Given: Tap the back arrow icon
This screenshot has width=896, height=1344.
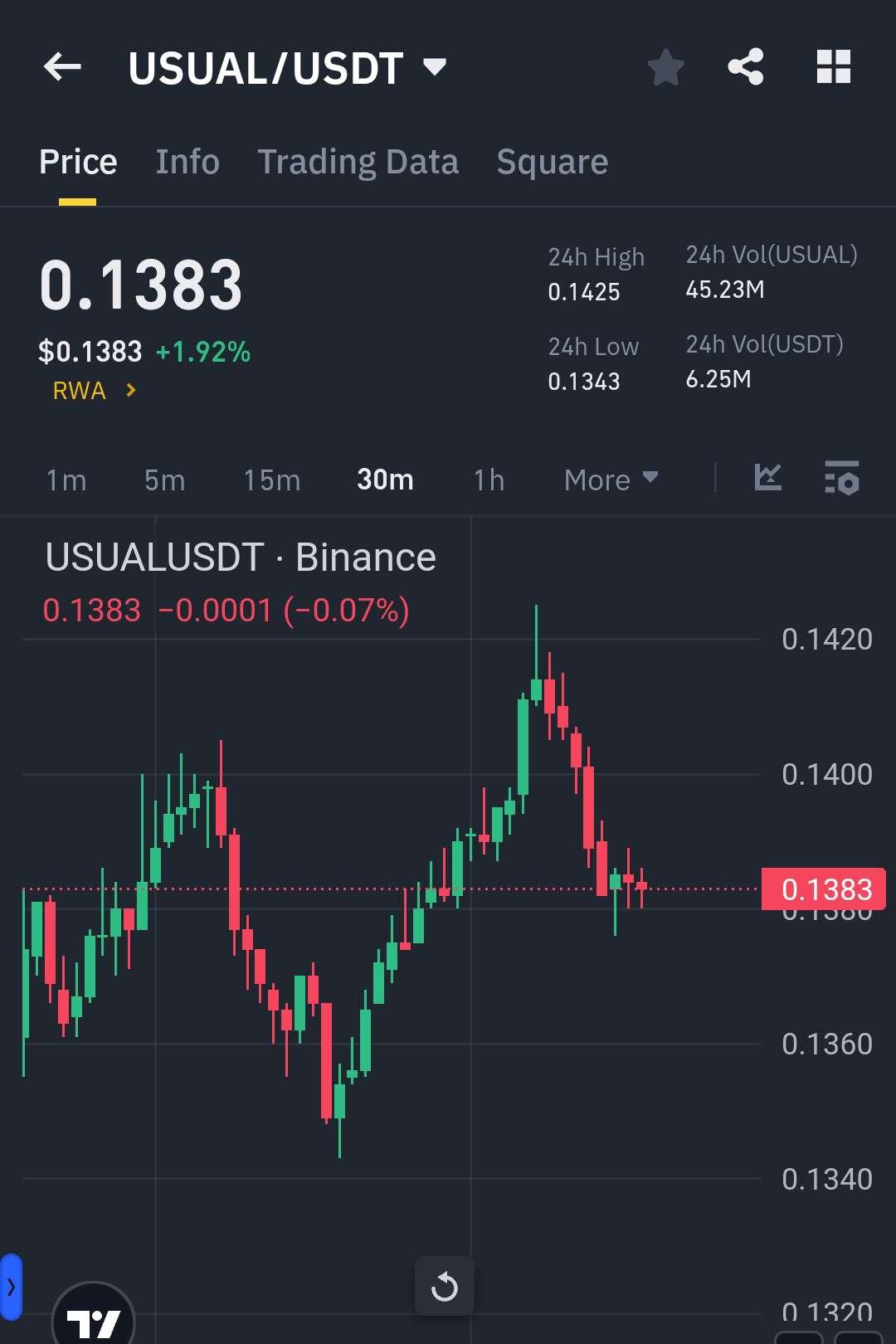Looking at the screenshot, I should coord(62,67).
